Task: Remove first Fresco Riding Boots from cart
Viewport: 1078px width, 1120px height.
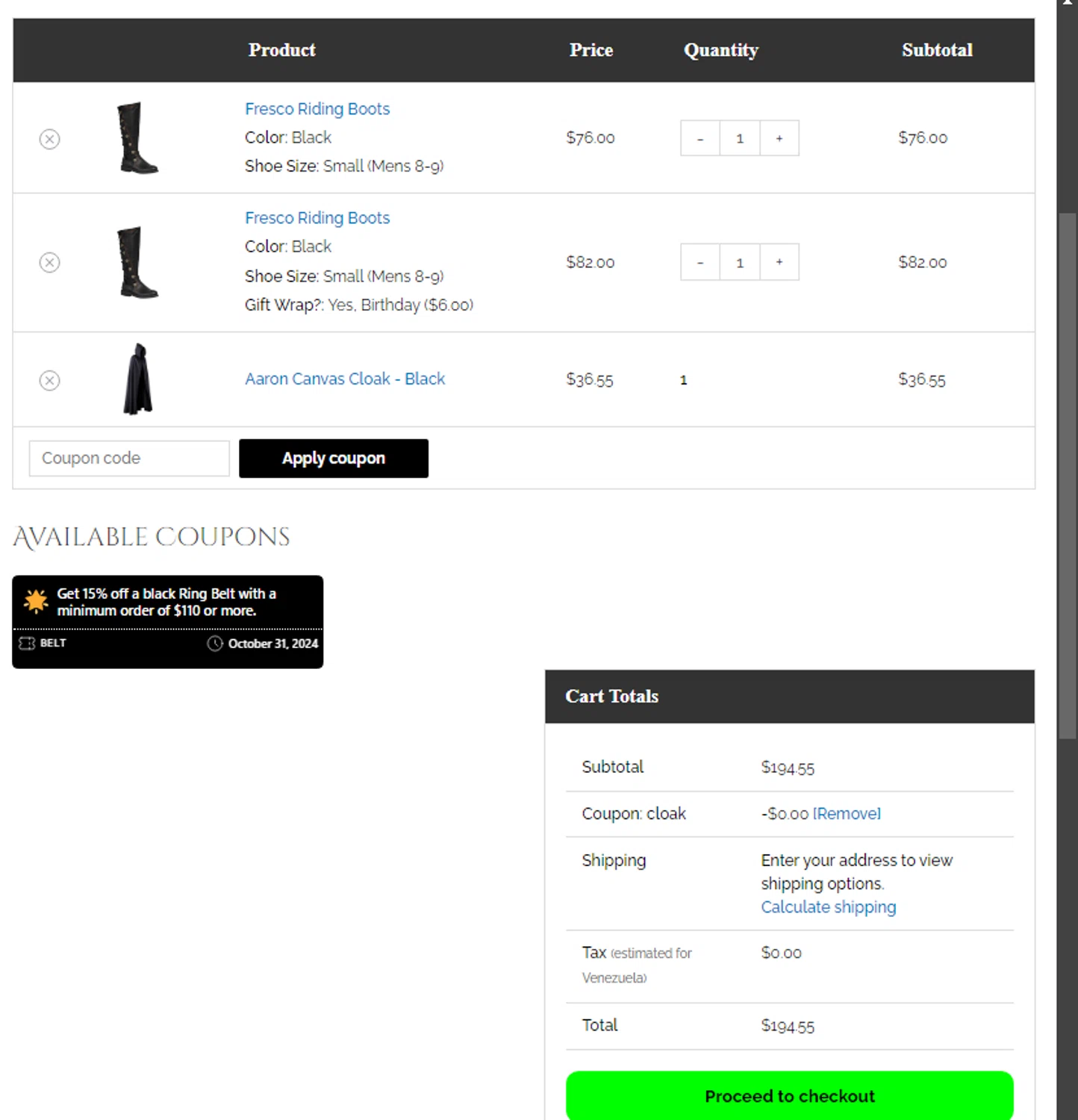Action: 49,139
